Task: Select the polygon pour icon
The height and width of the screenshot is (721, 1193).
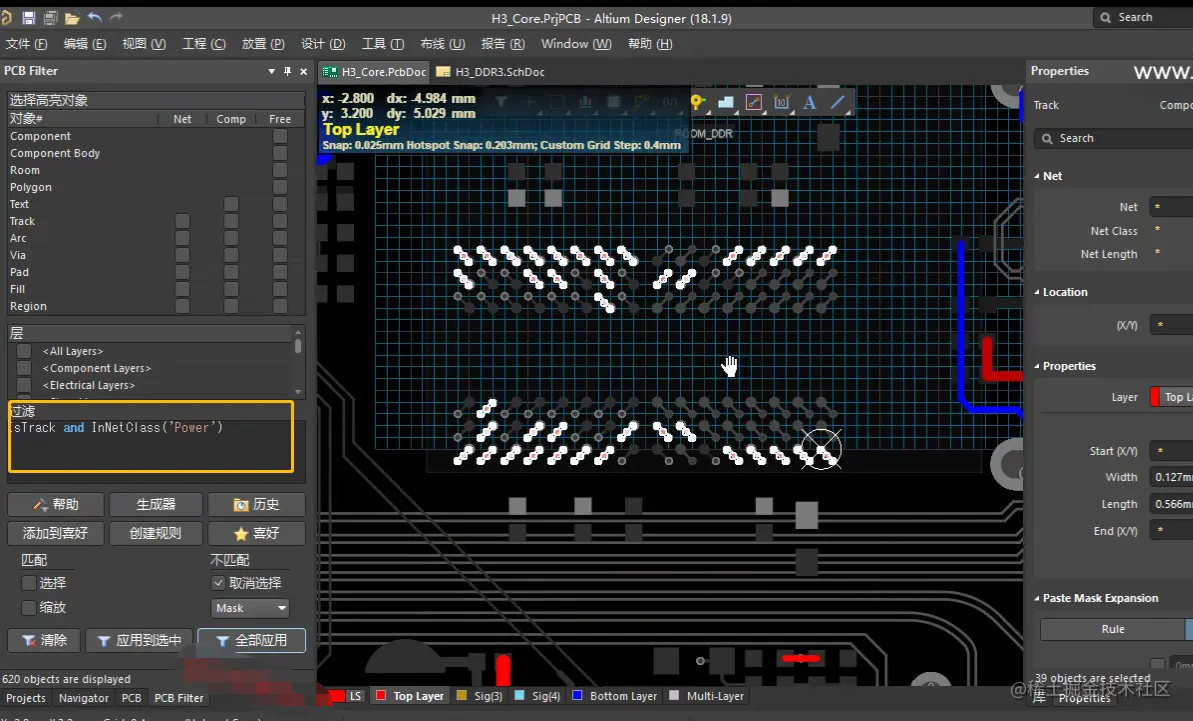Action: (727, 100)
